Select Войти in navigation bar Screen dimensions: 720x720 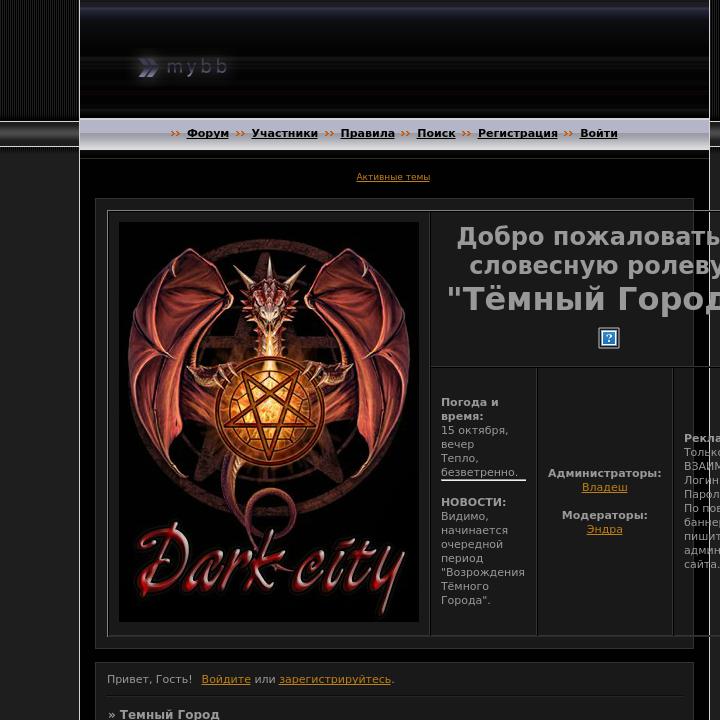pyautogui.click(x=598, y=133)
